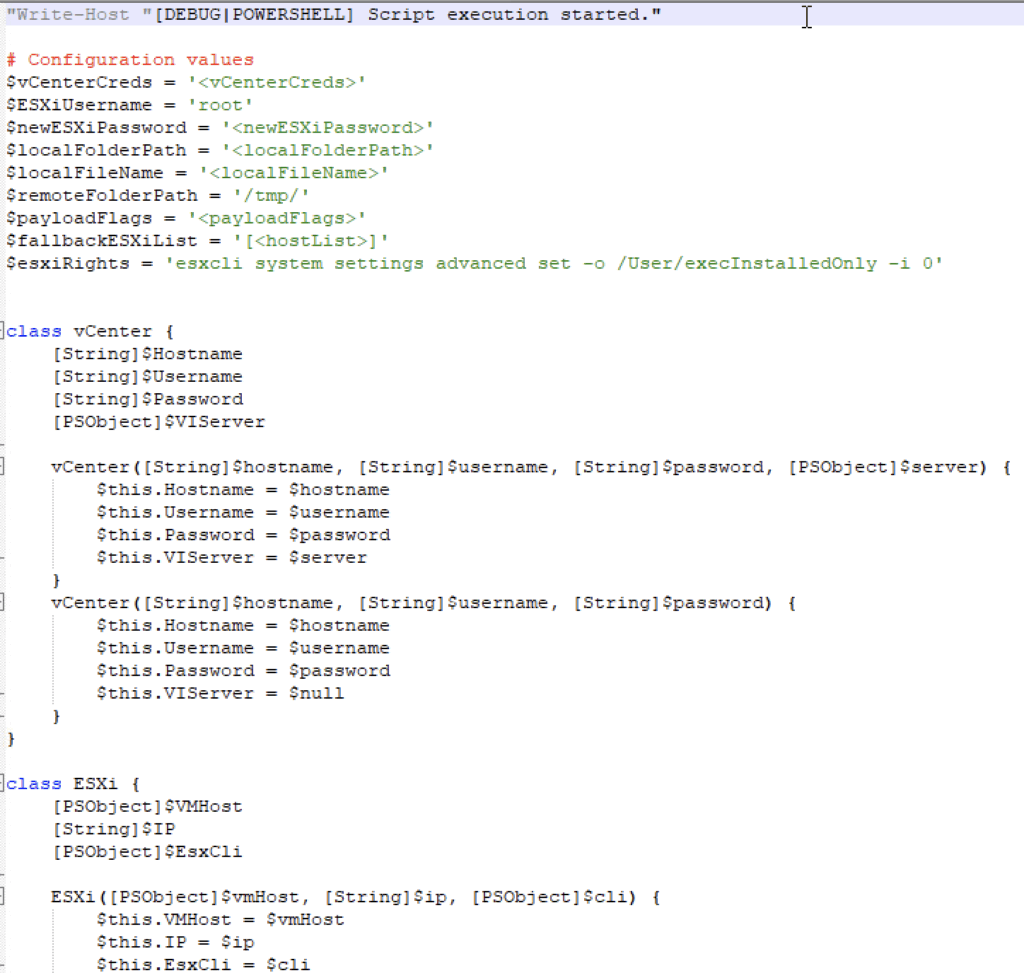Click the $localFolderPath variable name
The image size is (1024, 973).
96,151
